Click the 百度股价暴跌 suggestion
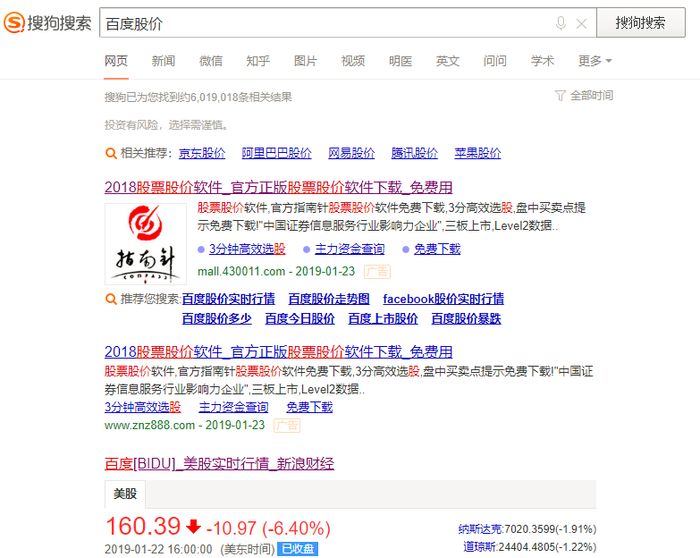This screenshot has height=558, width=700. point(466,319)
